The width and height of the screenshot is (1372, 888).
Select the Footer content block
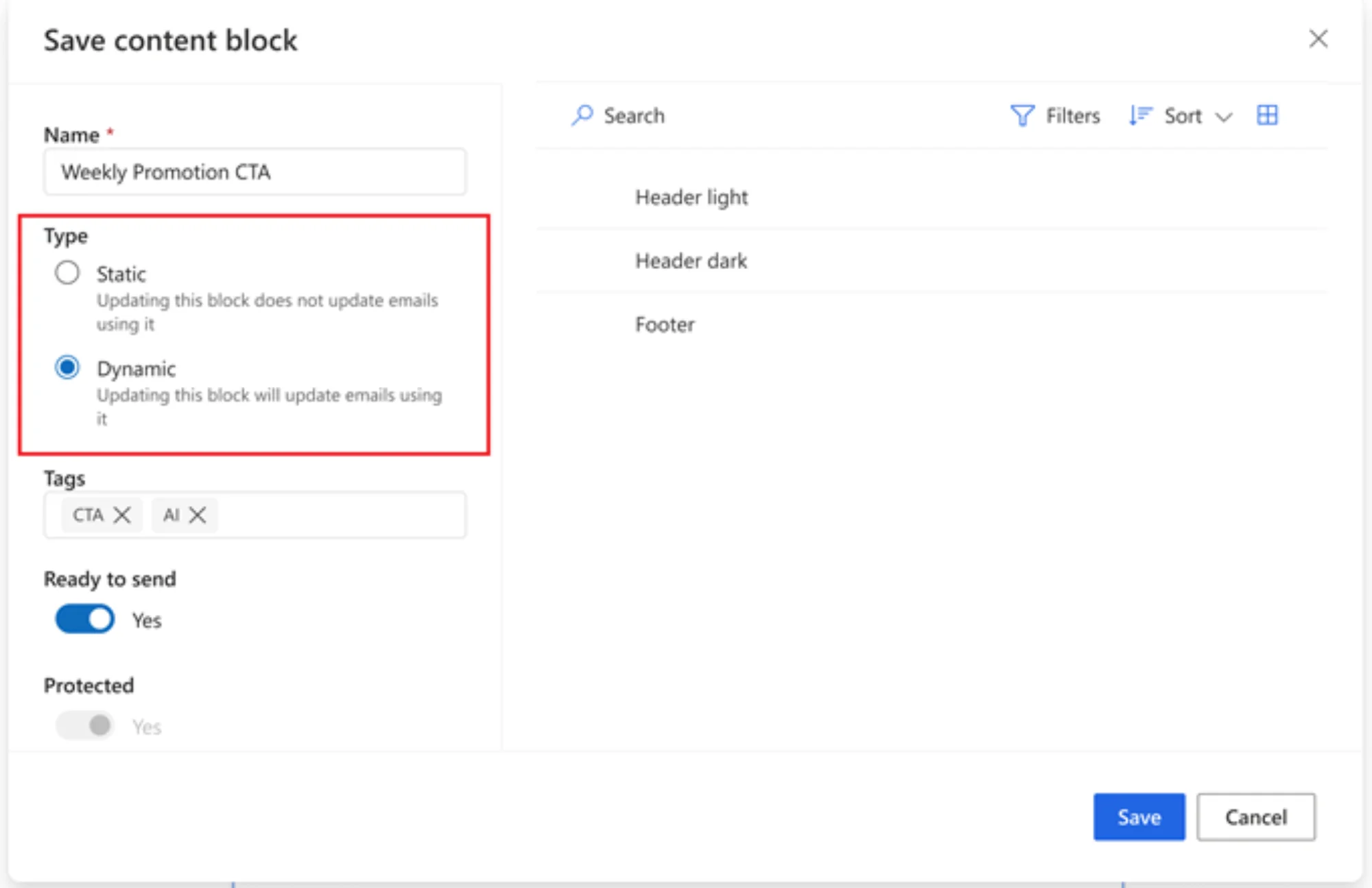[x=665, y=324]
